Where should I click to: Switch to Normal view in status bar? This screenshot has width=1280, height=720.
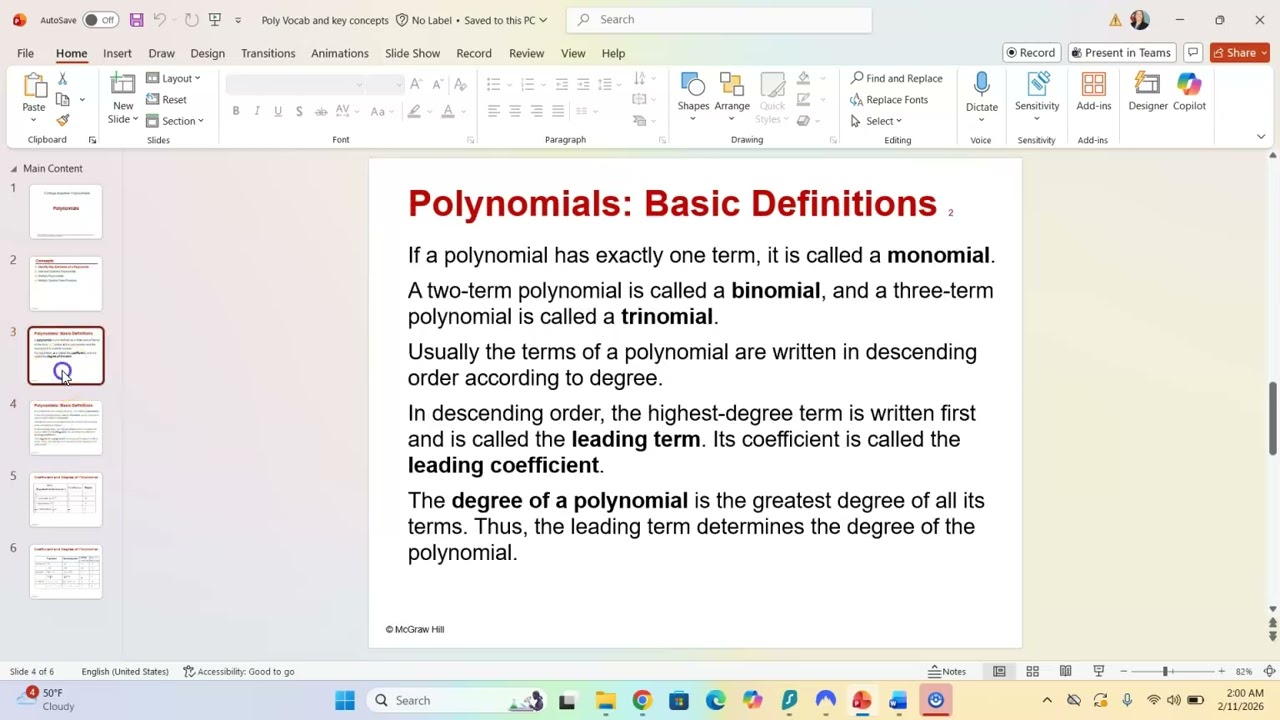(999, 672)
